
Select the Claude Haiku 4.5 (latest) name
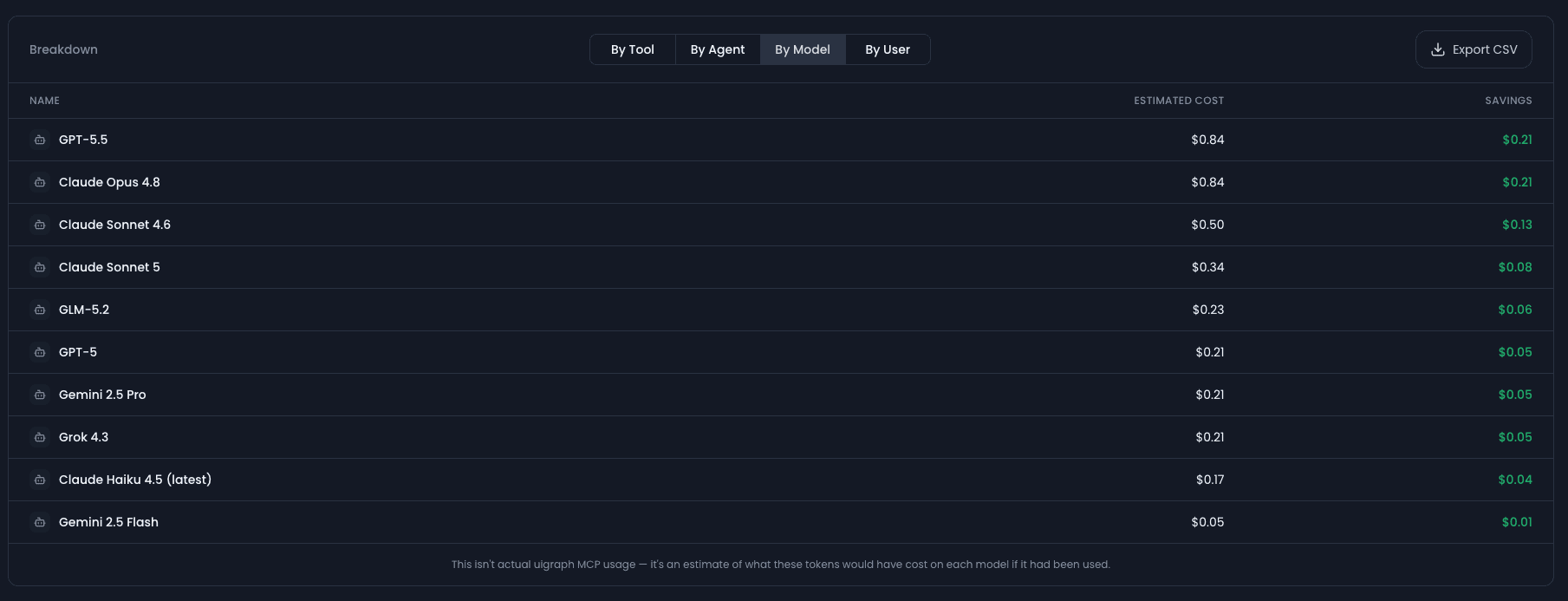[x=135, y=480]
